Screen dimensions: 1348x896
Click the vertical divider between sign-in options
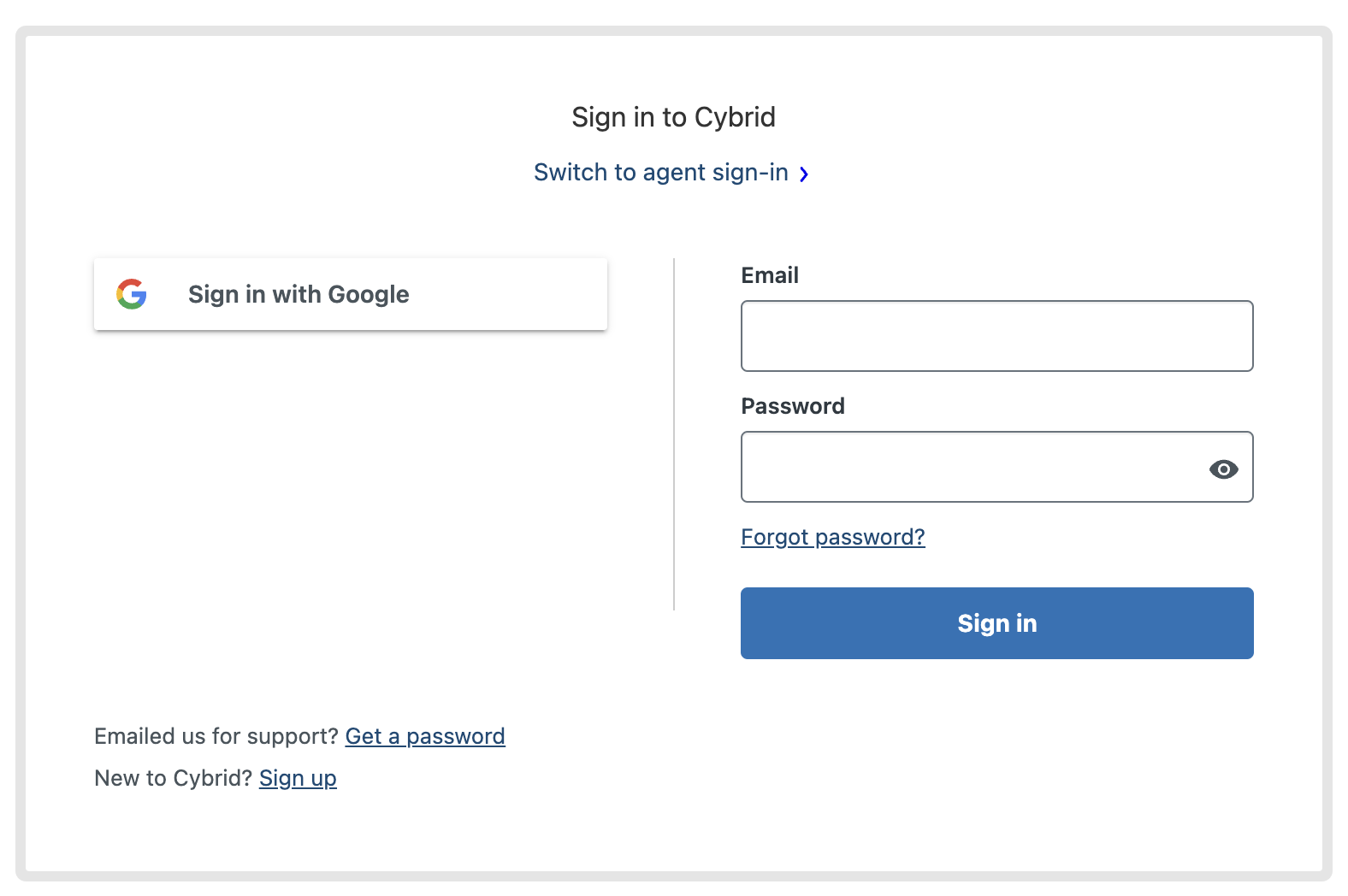click(674, 434)
